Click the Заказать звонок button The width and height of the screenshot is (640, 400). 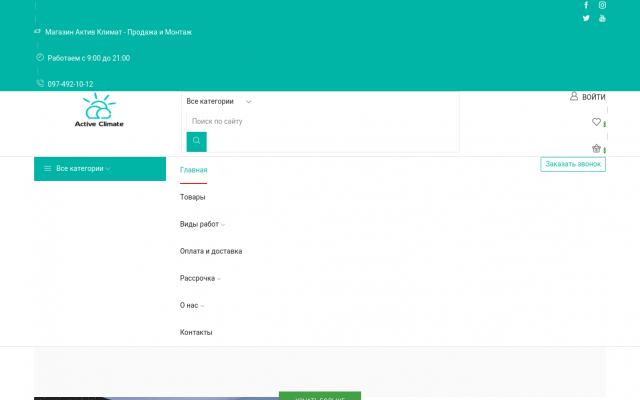[573, 164]
